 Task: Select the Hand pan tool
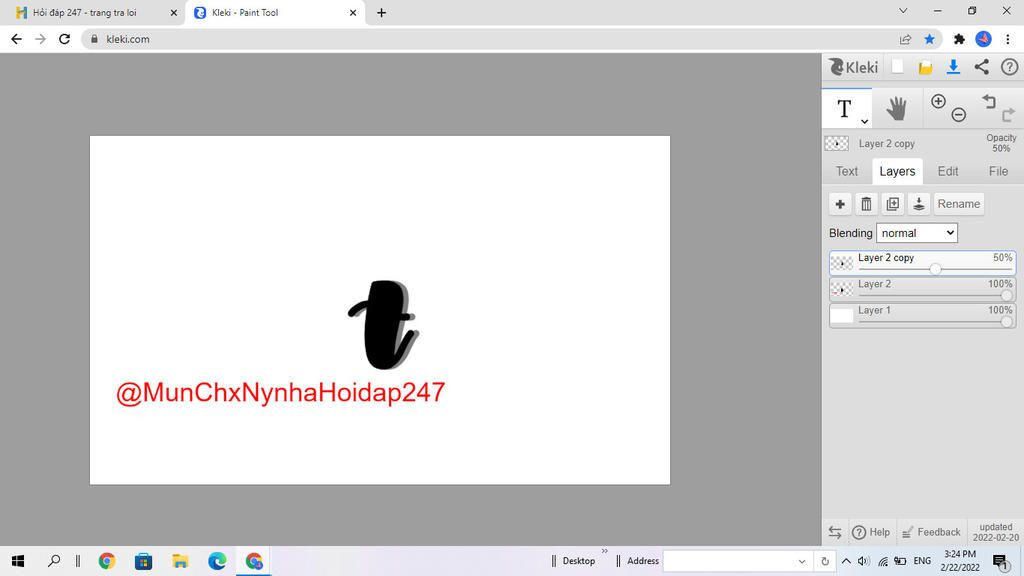click(897, 108)
